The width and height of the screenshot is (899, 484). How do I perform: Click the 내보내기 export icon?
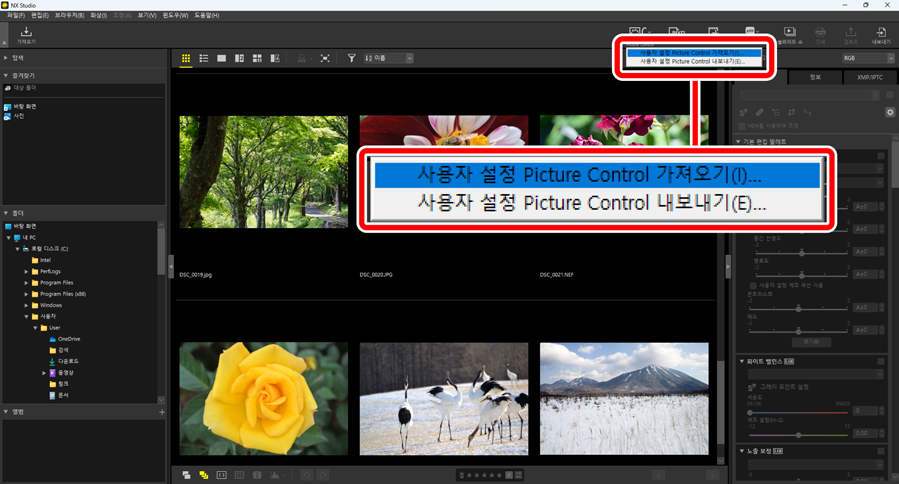tap(881, 34)
